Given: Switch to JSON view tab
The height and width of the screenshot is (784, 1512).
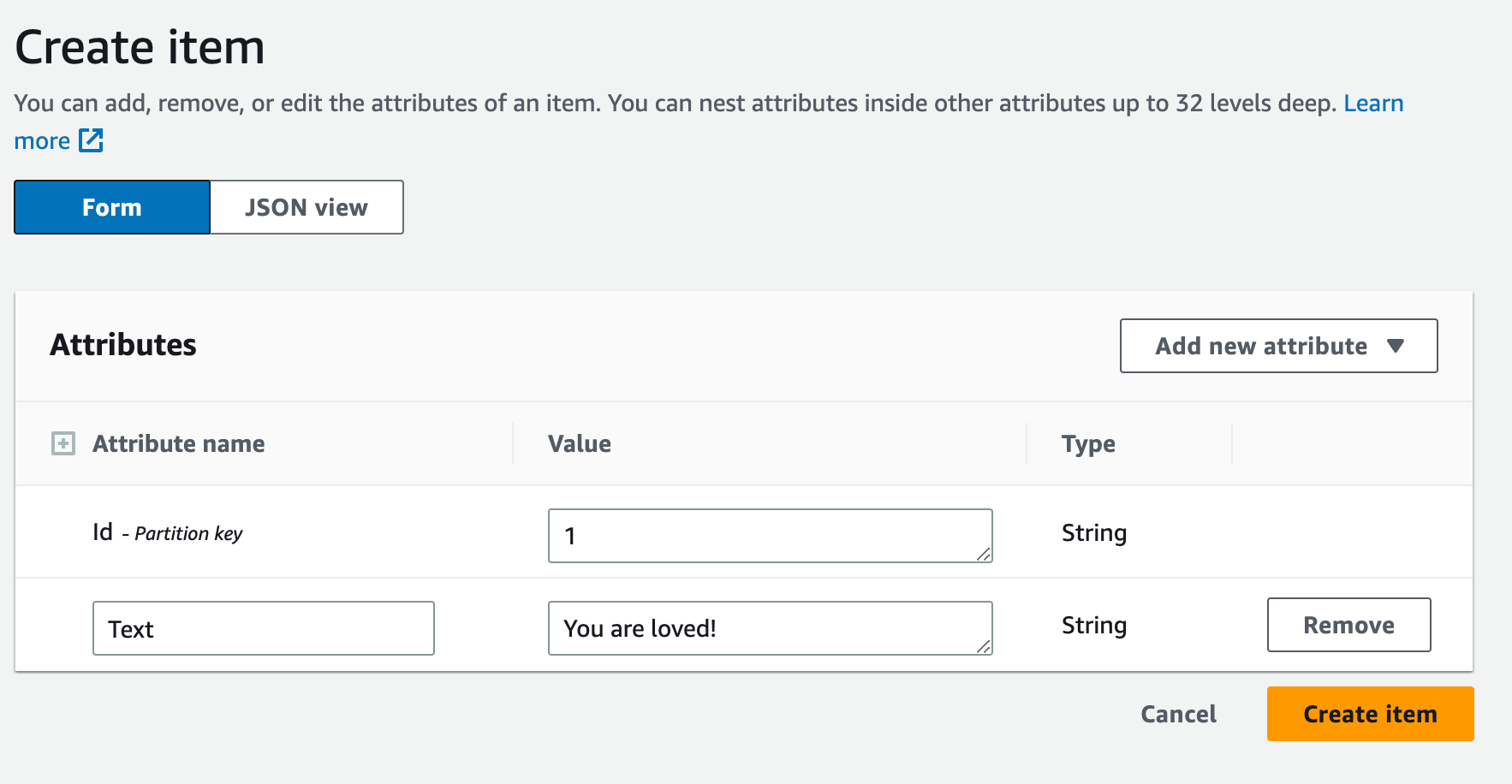Looking at the screenshot, I should pos(307,207).
